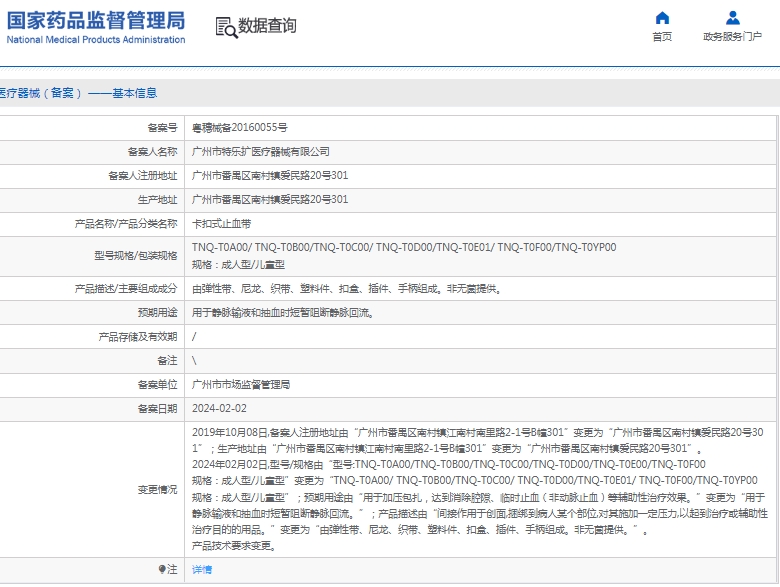This screenshot has height=587, width=780.
Task: Click the 变更情况 row label
Action: point(158,490)
